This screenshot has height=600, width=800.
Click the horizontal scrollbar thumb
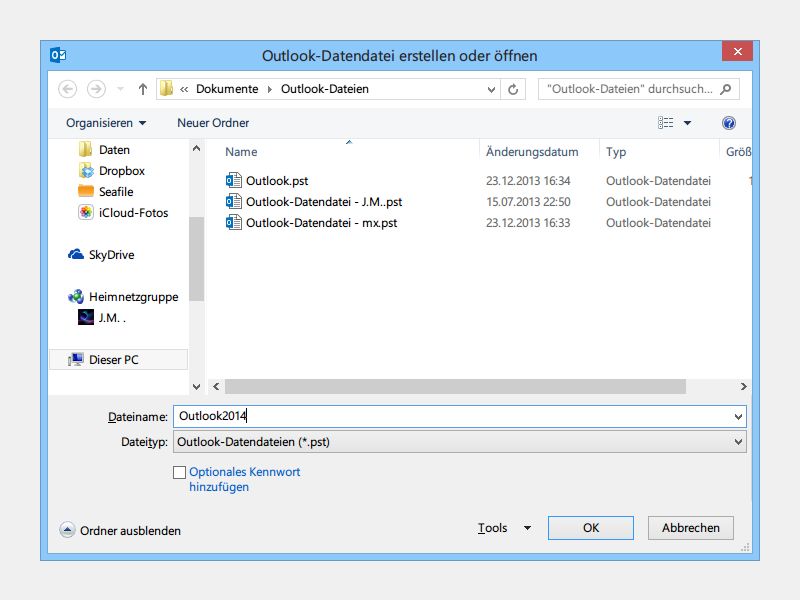pyautogui.click(x=455, y=386)
